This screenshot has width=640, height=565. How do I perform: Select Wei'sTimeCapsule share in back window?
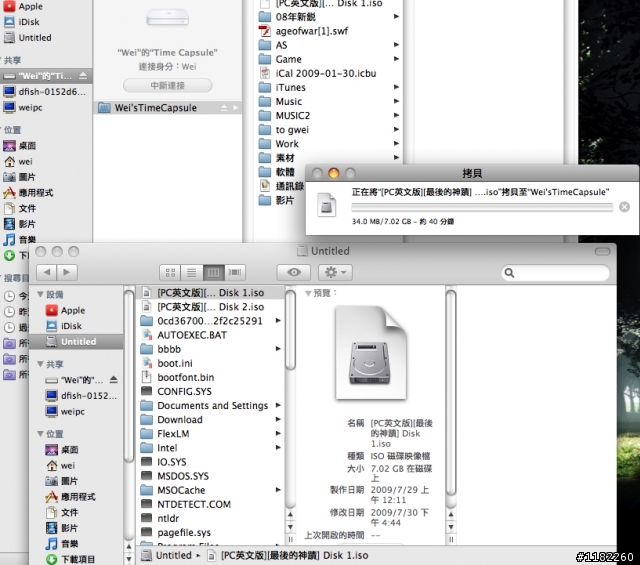pyautogui.click(x=167, y=108)
